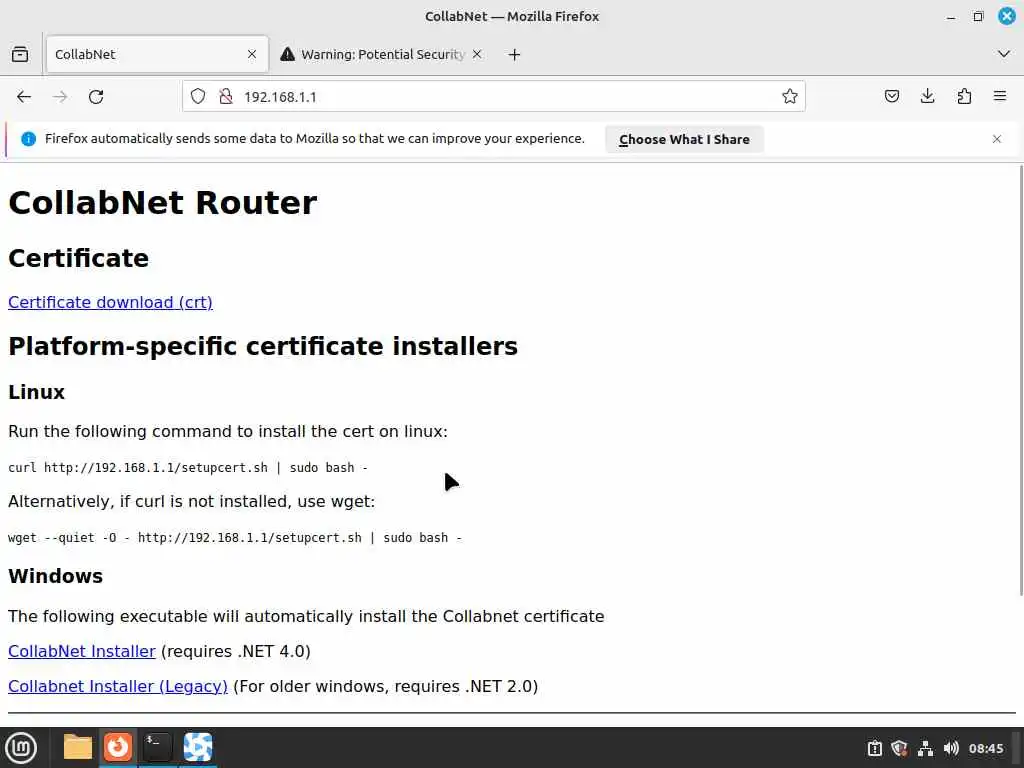Click the clock showing 08:45
This screenshot has width=1024, height=768.
pyautogui.click(x=985, y=748)
